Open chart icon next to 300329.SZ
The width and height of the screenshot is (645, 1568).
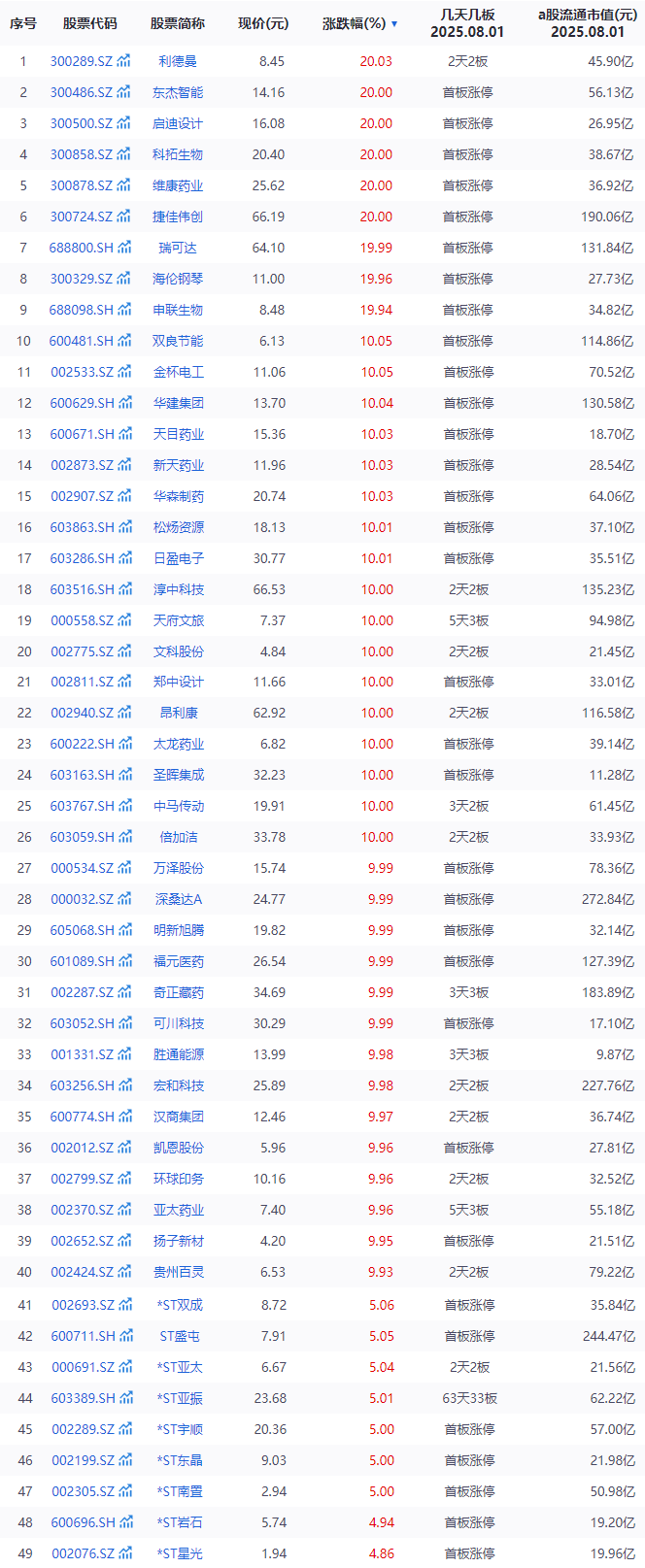click(x=123, y=279)
